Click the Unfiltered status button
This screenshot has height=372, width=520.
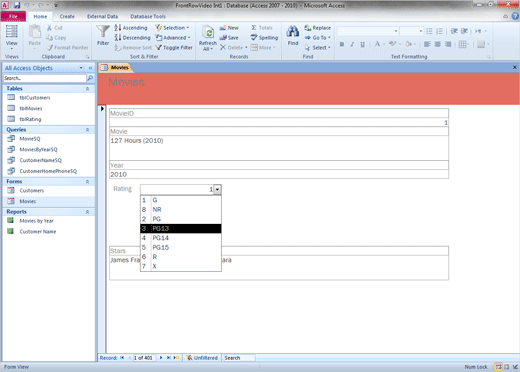tap(202, 358)
